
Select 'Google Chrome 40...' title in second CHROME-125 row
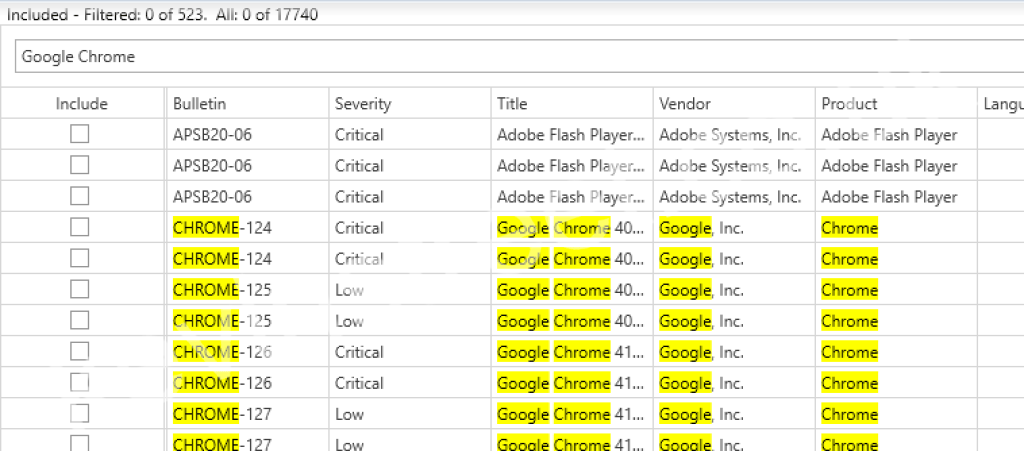point(571,321)
